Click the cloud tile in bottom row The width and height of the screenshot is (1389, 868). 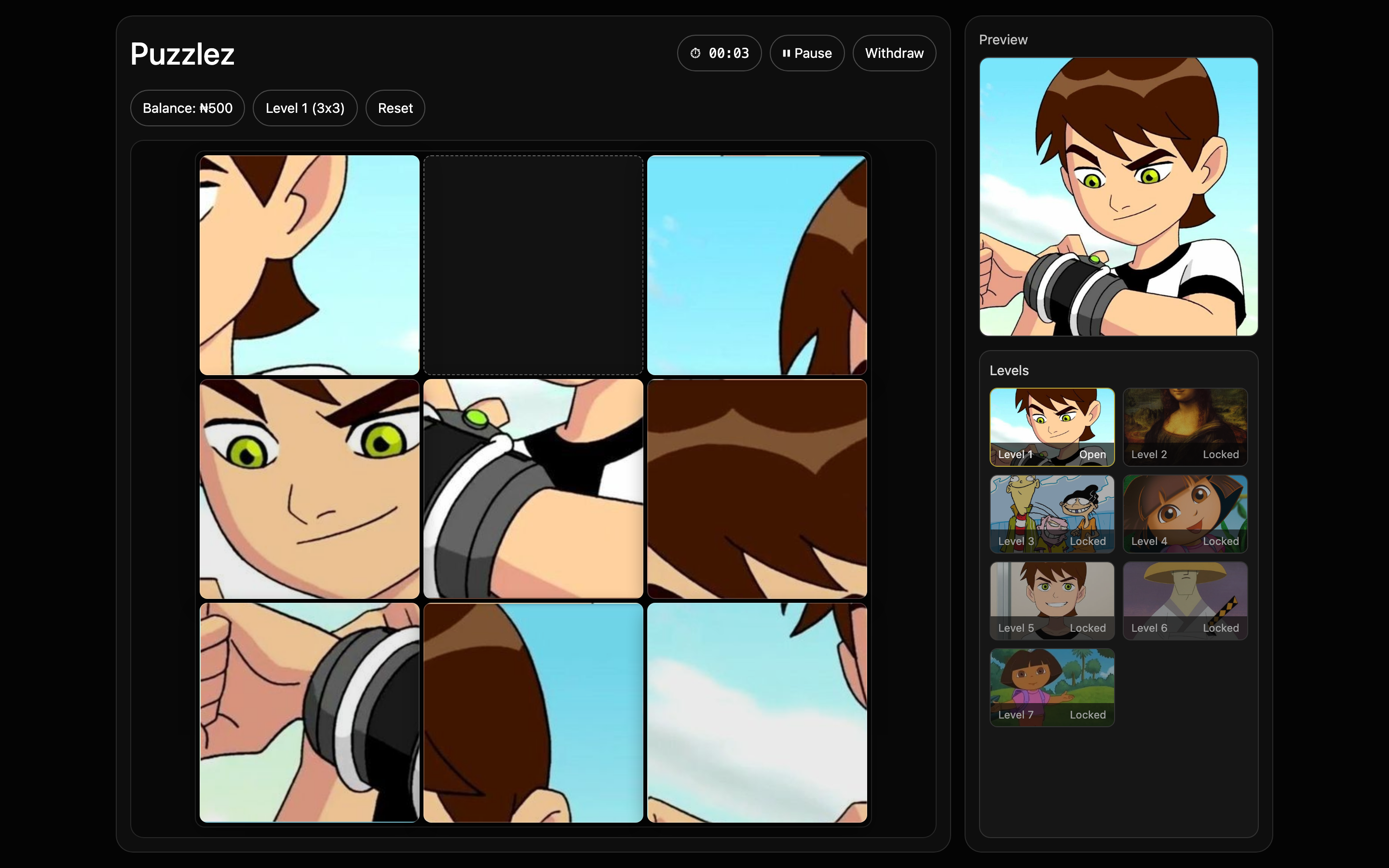tap(757, 712)
